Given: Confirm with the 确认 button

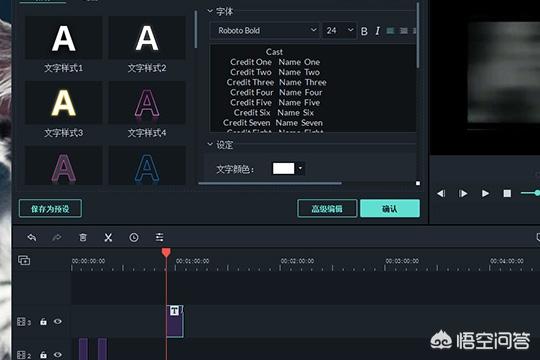Looking at the screenshot, I should coord(390,208).
